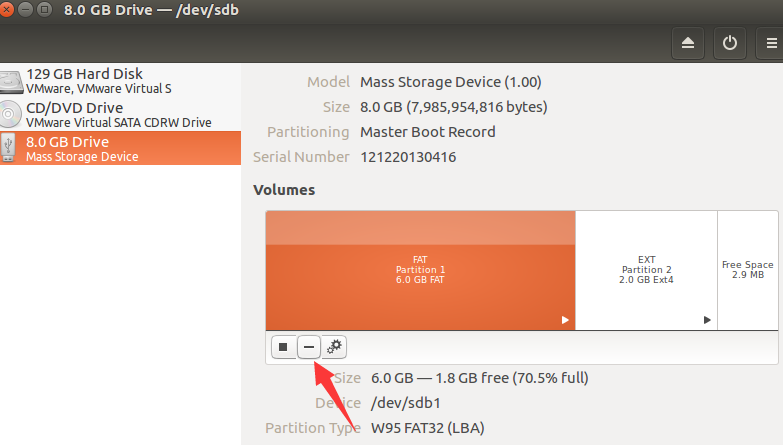Unmount the selected FAT partition
Screen dimensions: 783x445
click(x=283, y=347)
